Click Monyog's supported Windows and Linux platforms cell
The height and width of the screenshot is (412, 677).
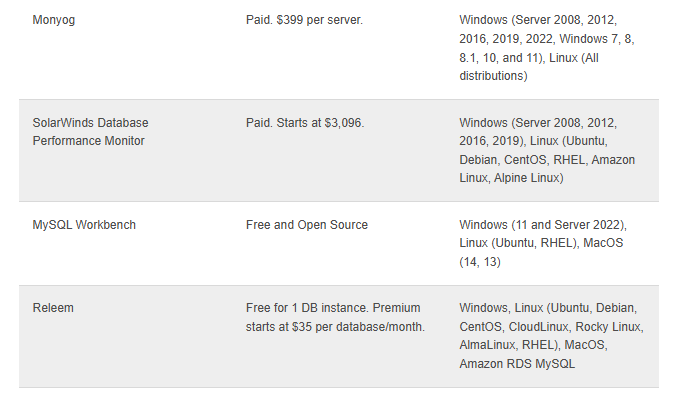coord(547,48)
